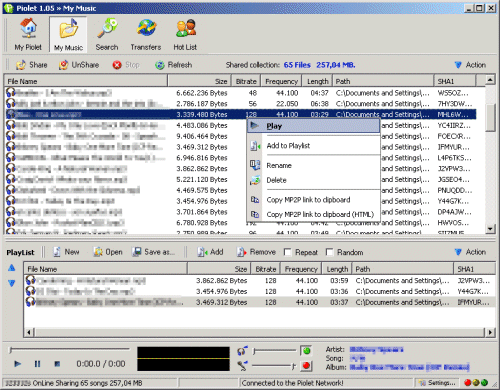Image resolution: width=500 pixels, height=390 pixels.
Task: Click the red record button in player
Action: click(x=306, y=366)
